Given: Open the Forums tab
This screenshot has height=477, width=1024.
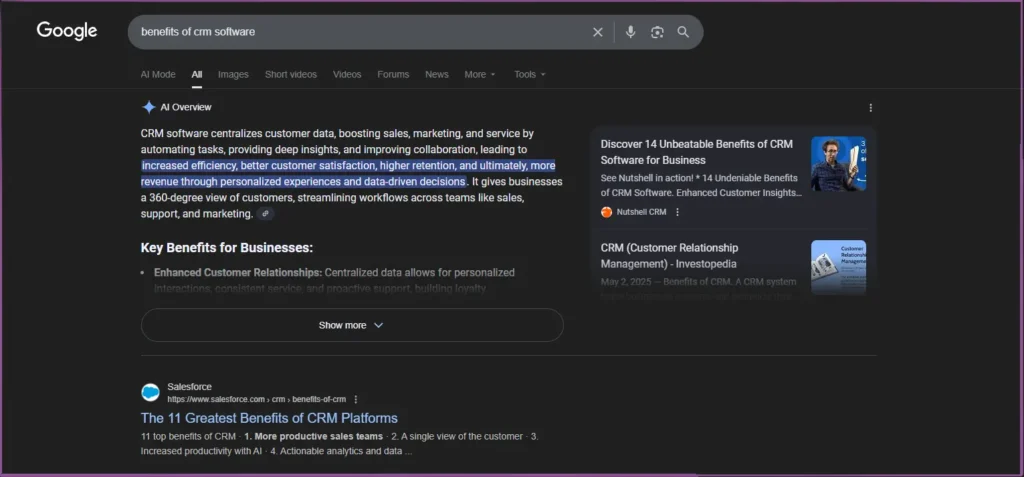Looking at the screenshot, I should [393, 74].
